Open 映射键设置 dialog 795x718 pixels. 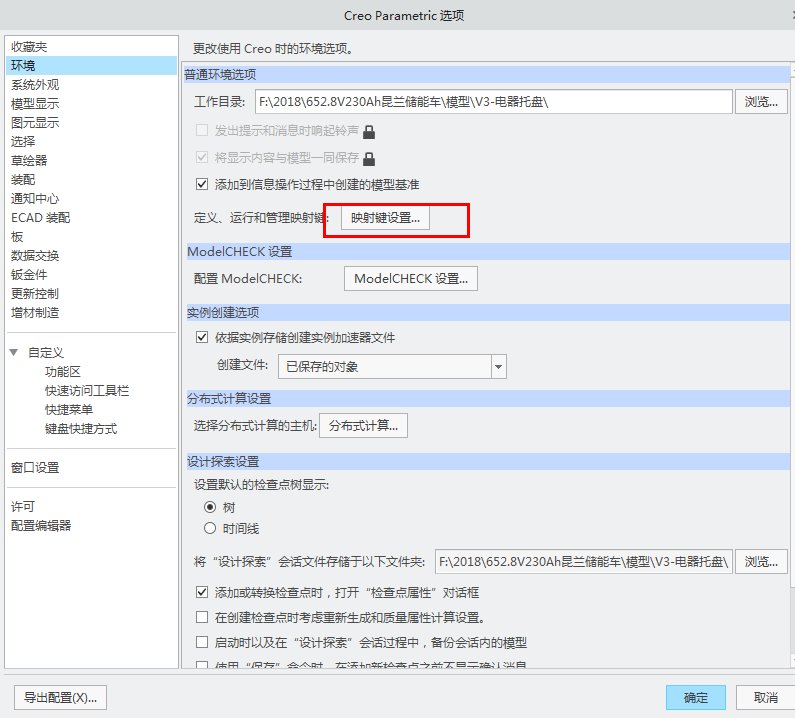385,218
